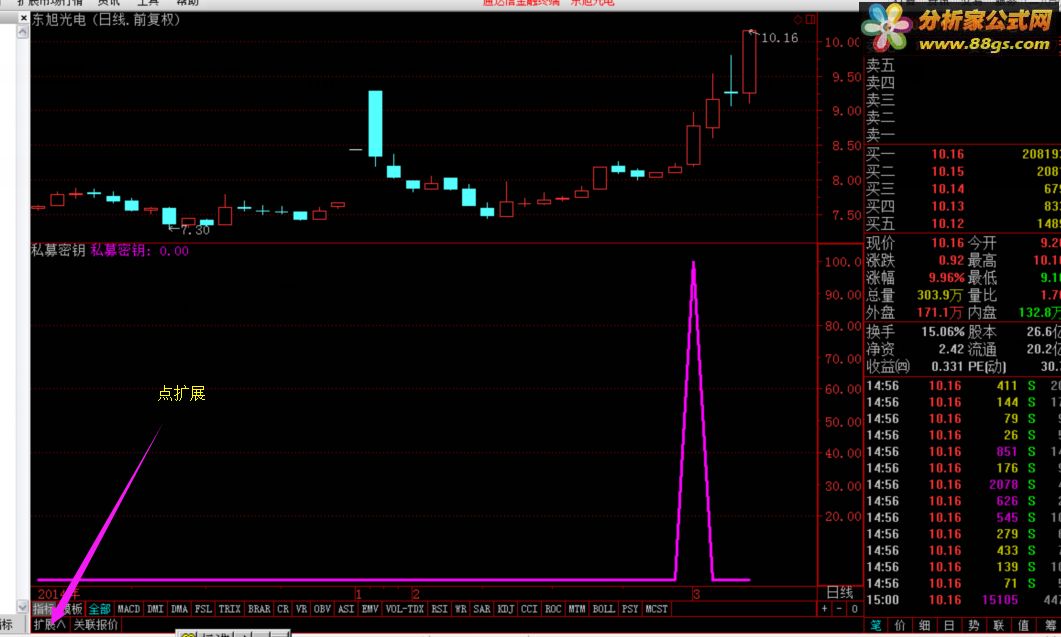The width and height of the screenshot is (1061, 637).
Task: Switch to the 细 detail tab
Action: (924, 625)
